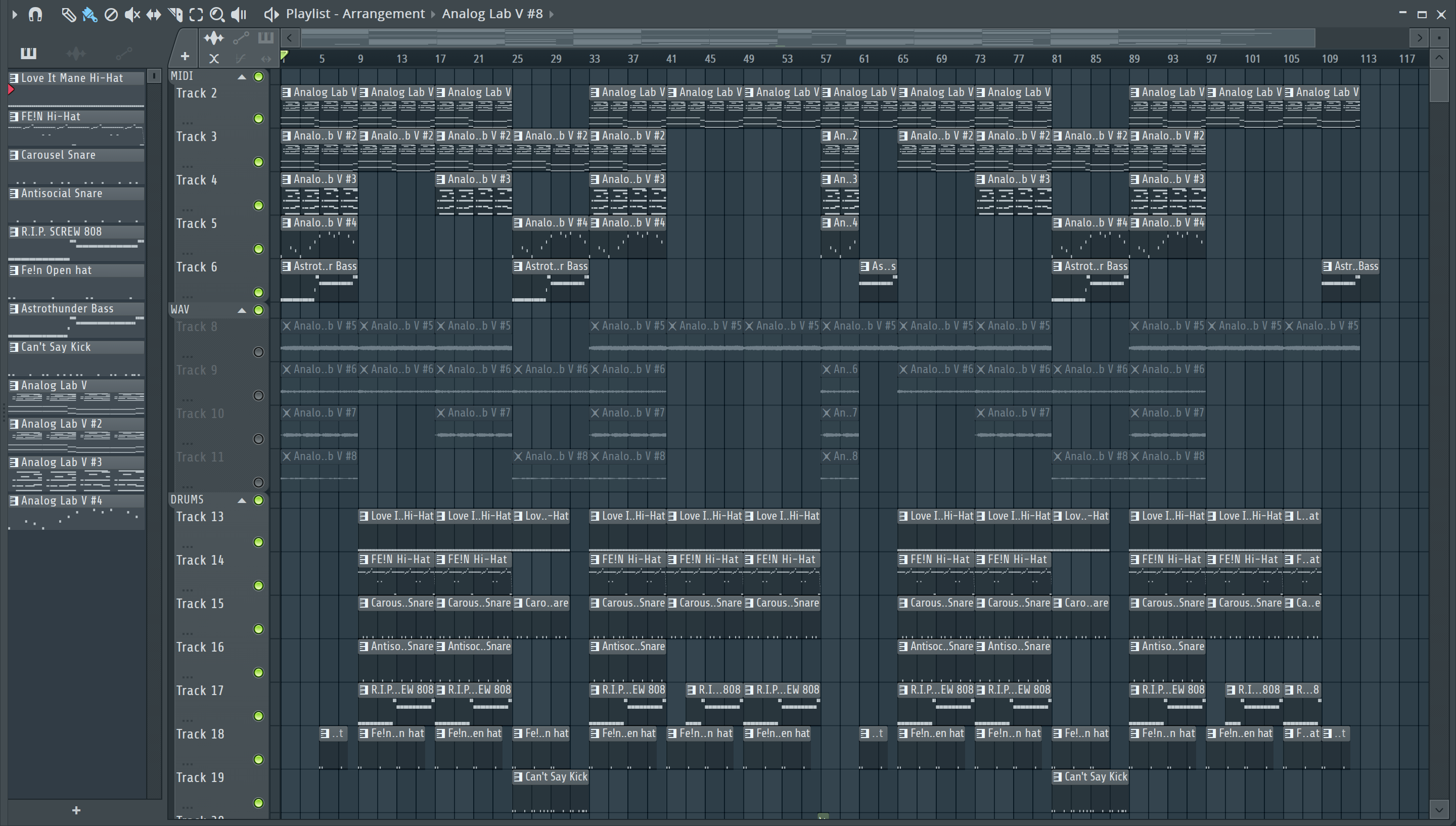The height and width of the screenshot is (826, 1456).
Task: Open menu icon of Antisocial Snare picker item
Action: (x=14, y=194)
